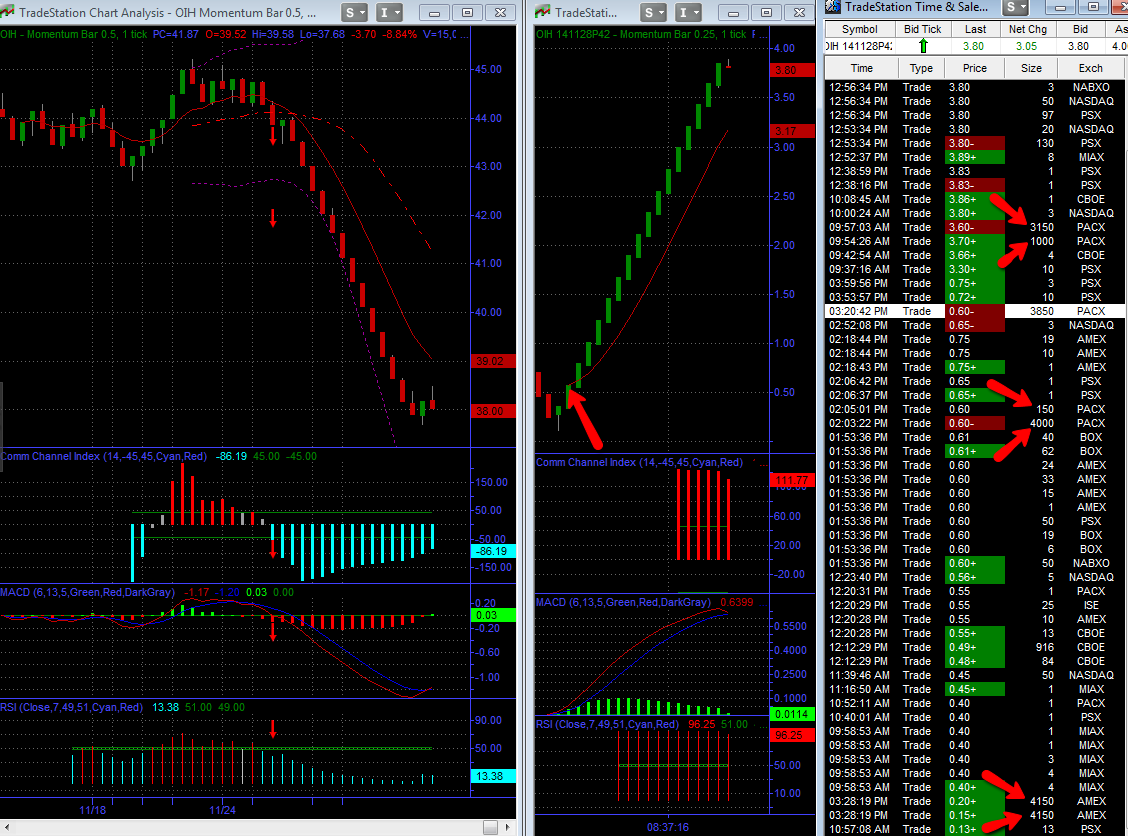Viewport: 1128px width, 836px height.
Task: Click the 08:37:16 time label on option chart
Action: (x=668, y=827)
